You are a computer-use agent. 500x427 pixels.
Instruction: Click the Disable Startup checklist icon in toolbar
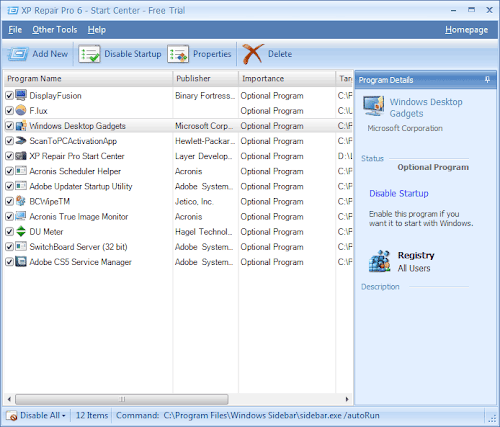tap(89, 54)
